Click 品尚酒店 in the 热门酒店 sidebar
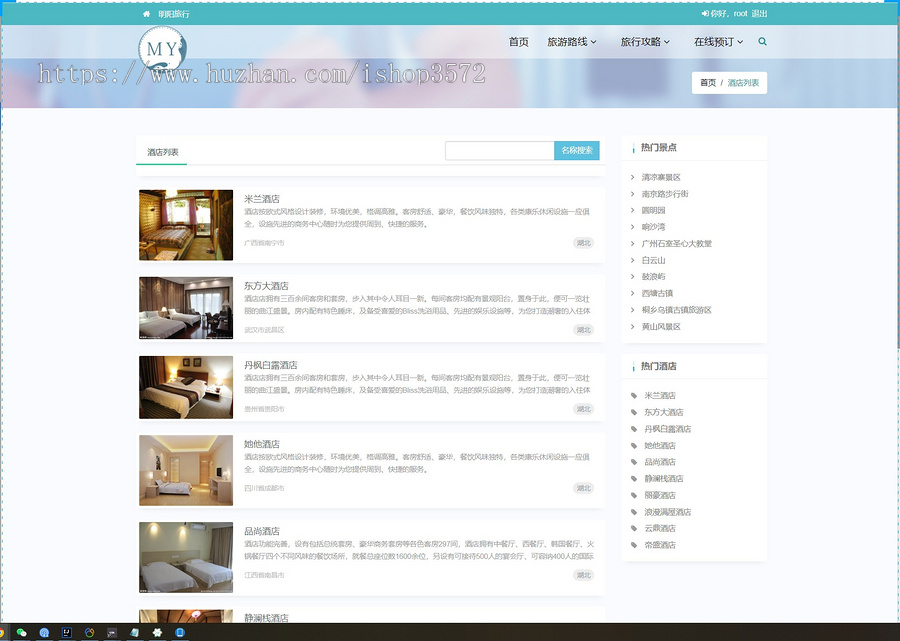Viewport: 900px width, 641px height. [660, 462]
